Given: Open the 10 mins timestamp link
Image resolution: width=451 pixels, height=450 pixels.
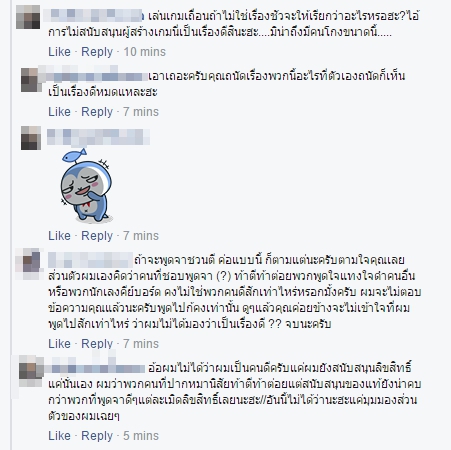Looking at the screenshot, I should point(144,52).
